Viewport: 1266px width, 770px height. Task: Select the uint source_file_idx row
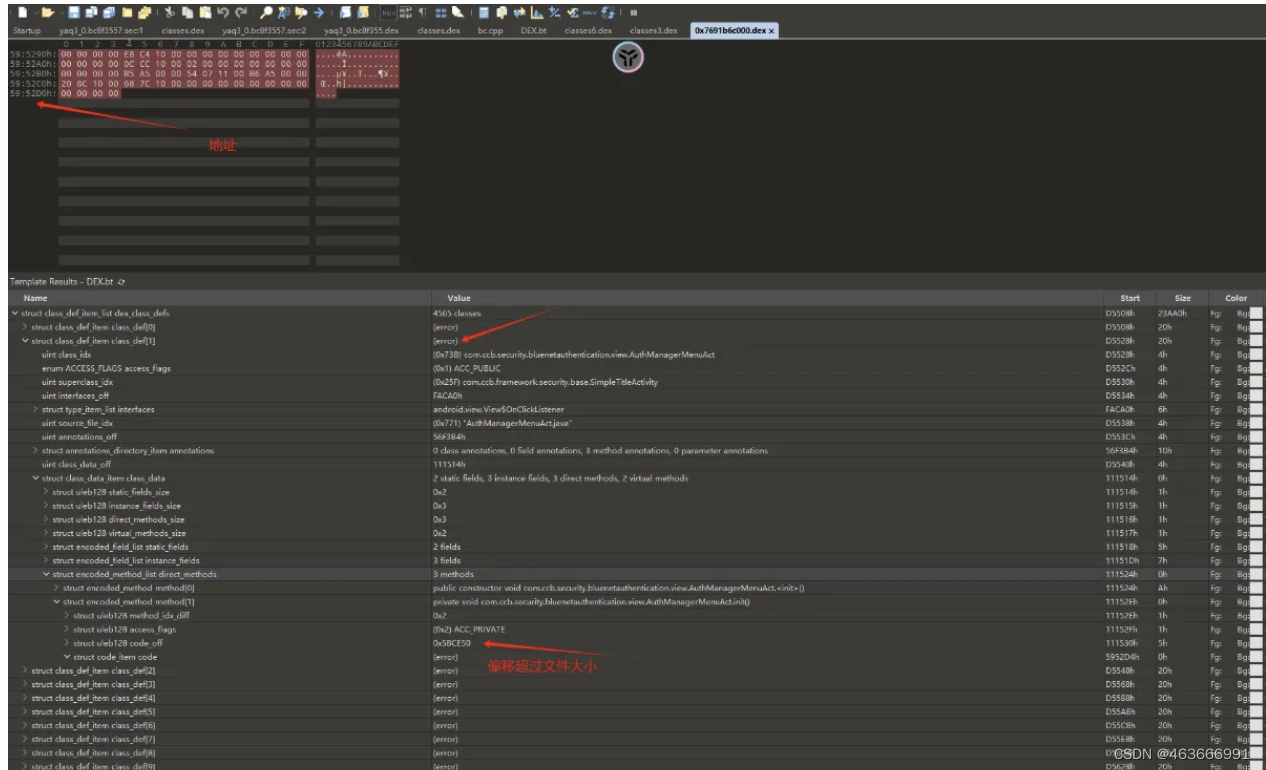[x=635, y=423]
